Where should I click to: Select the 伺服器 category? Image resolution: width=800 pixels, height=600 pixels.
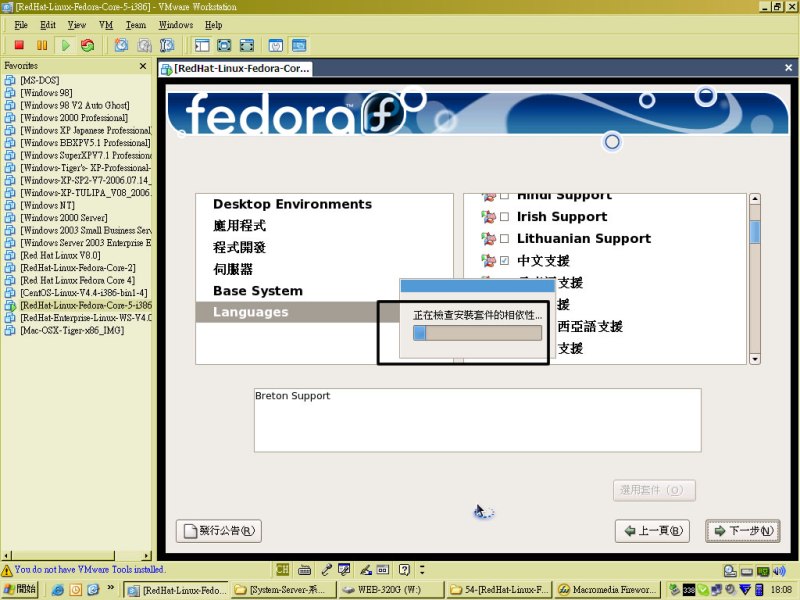(233, 269)
